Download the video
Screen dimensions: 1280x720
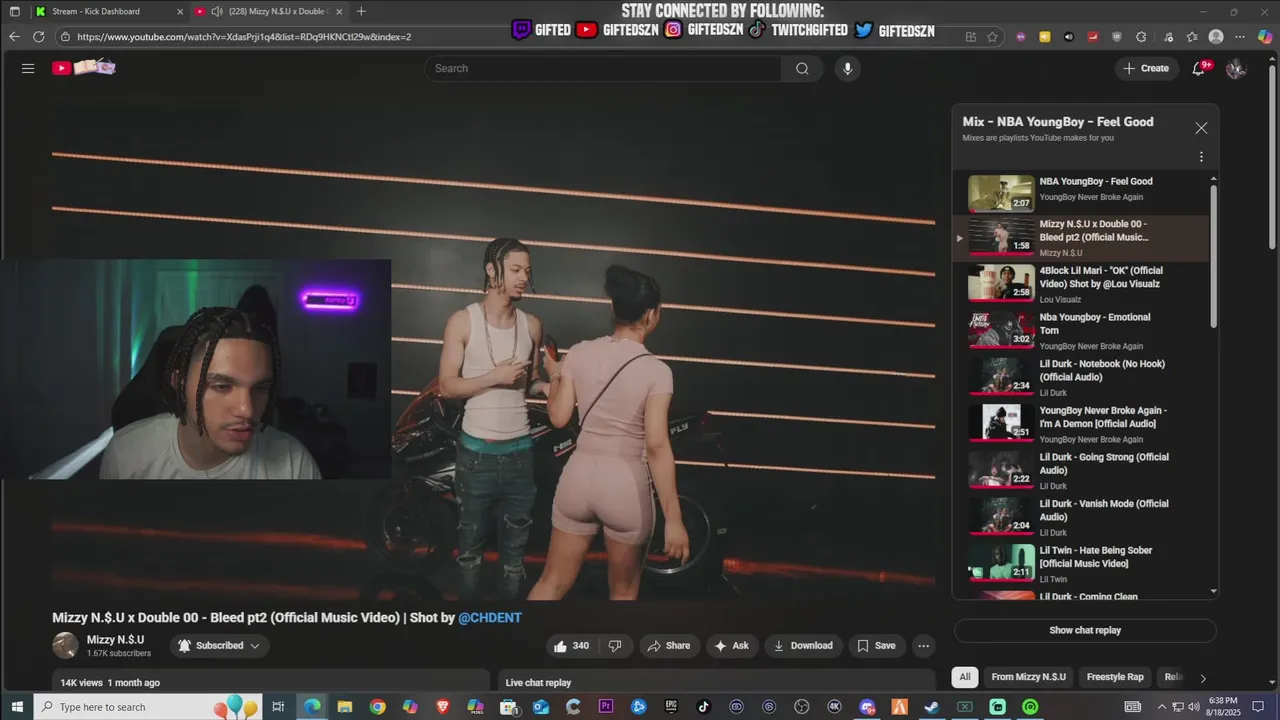pyautogui.click(x=802, y=646)
